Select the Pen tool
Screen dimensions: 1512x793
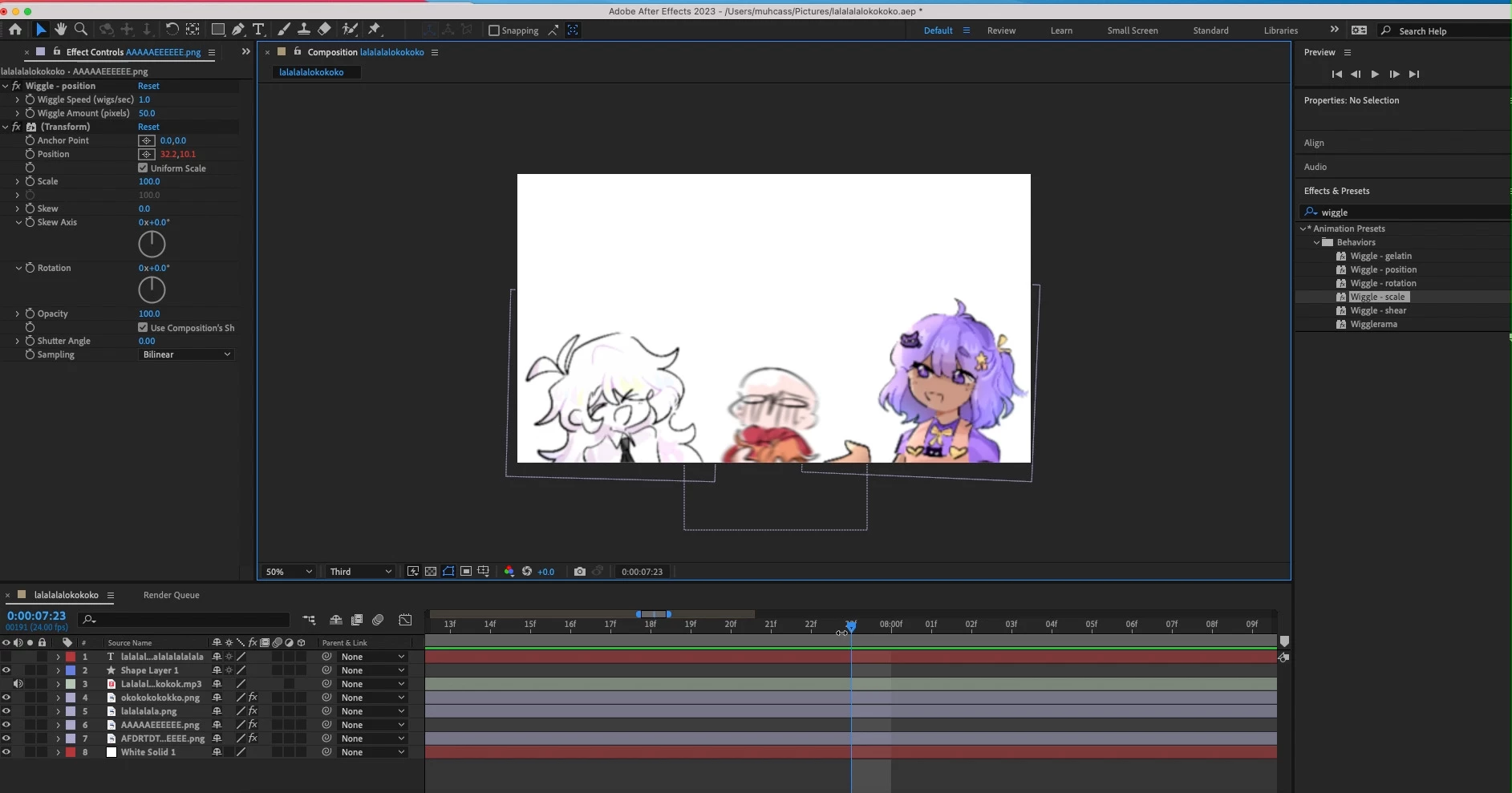click(238, 29)
